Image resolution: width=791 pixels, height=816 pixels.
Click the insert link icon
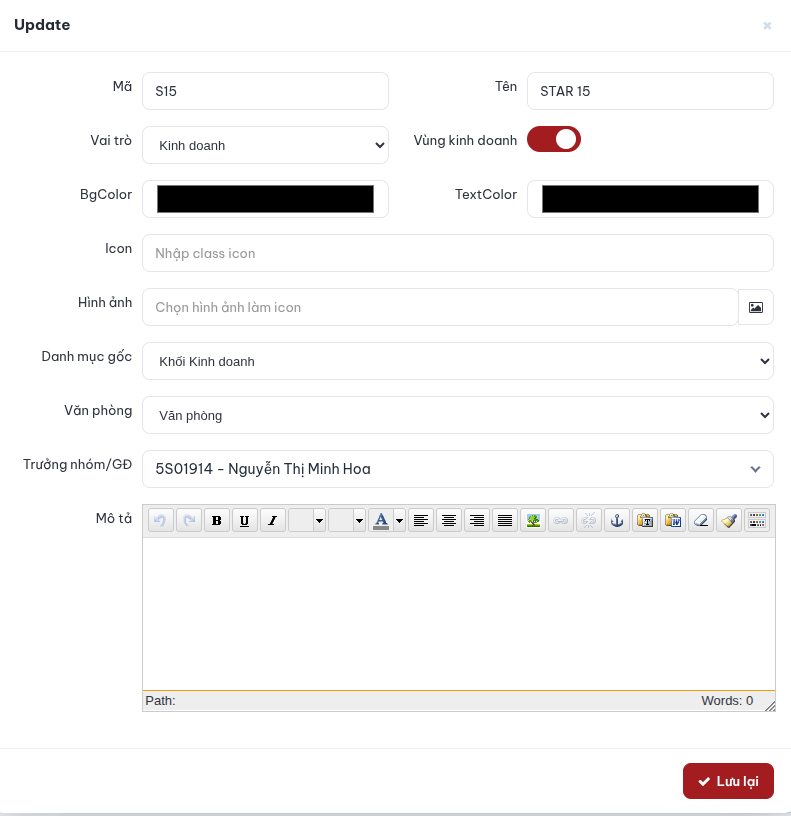[x=561, y=520]
